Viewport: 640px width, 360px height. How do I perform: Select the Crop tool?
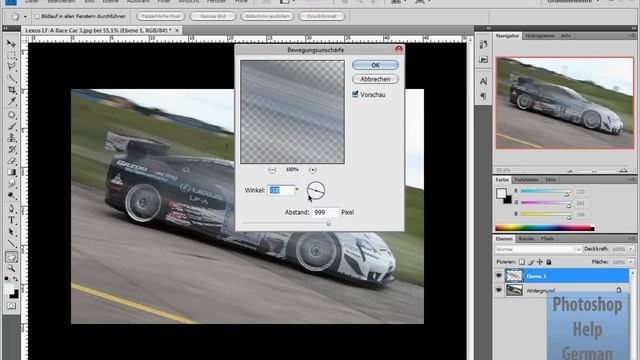pos(11,89)
